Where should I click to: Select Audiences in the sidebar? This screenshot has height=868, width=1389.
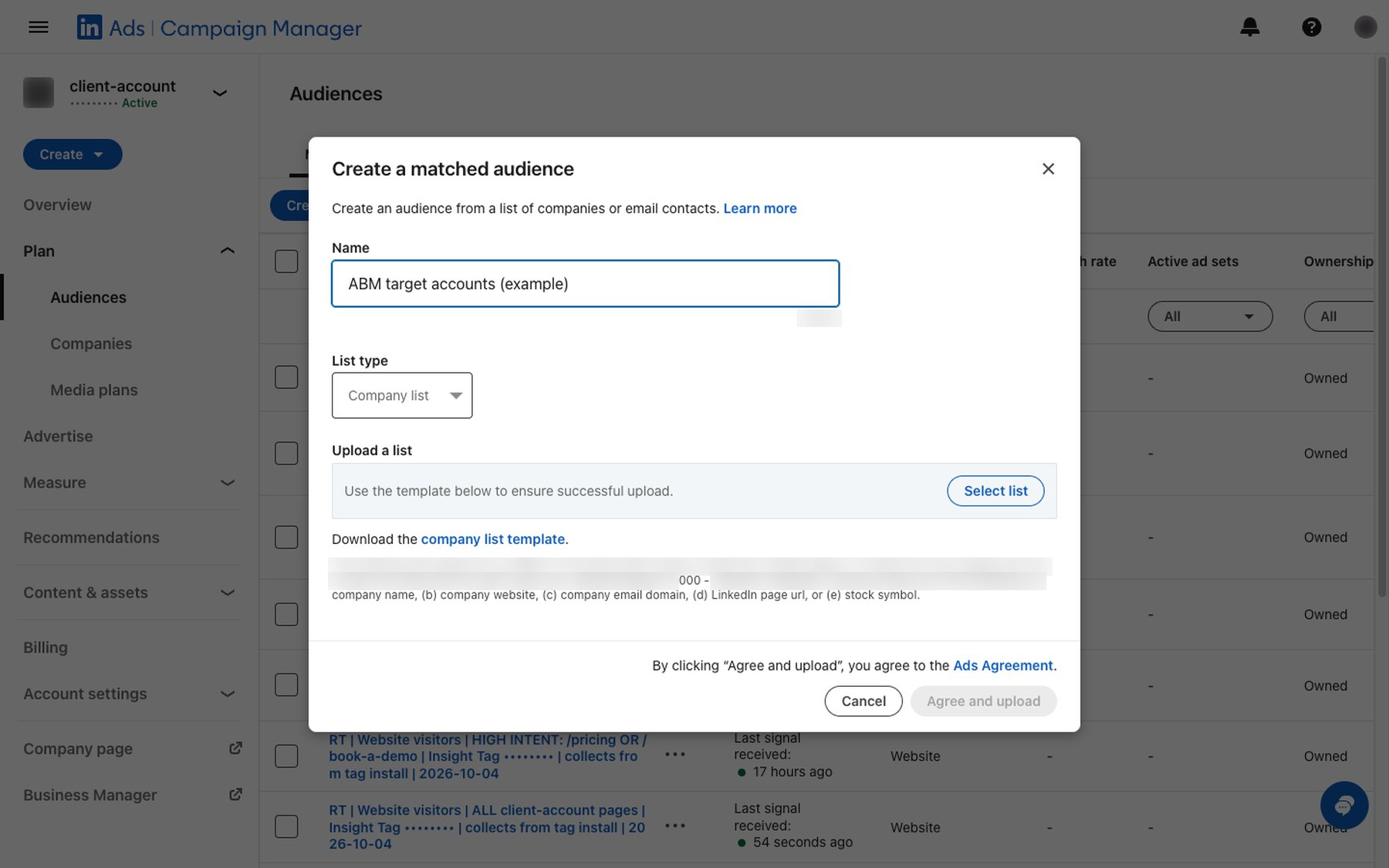pos(88,298)
